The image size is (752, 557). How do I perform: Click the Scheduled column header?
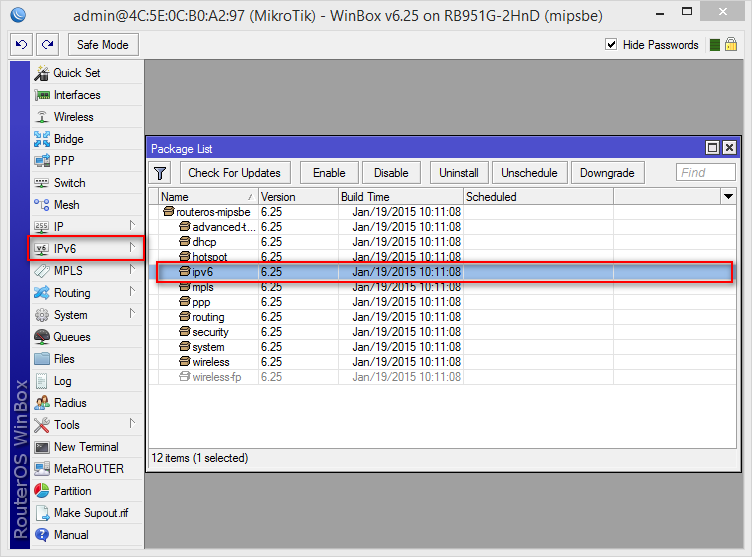(x=539, y=197)
